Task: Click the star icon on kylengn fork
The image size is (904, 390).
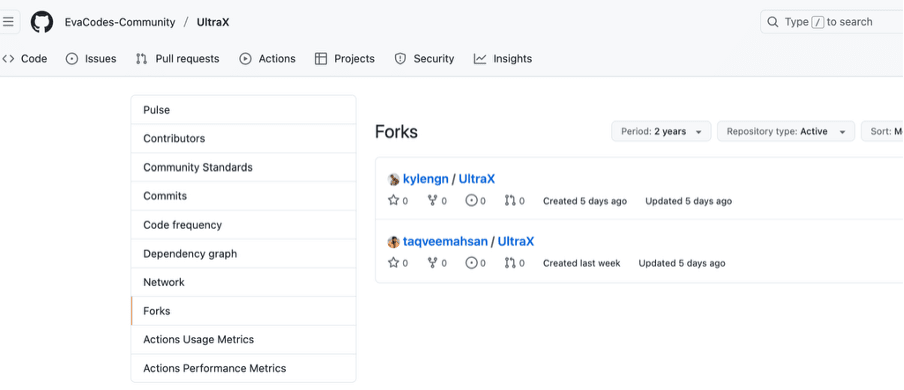Action: point(394,201)
